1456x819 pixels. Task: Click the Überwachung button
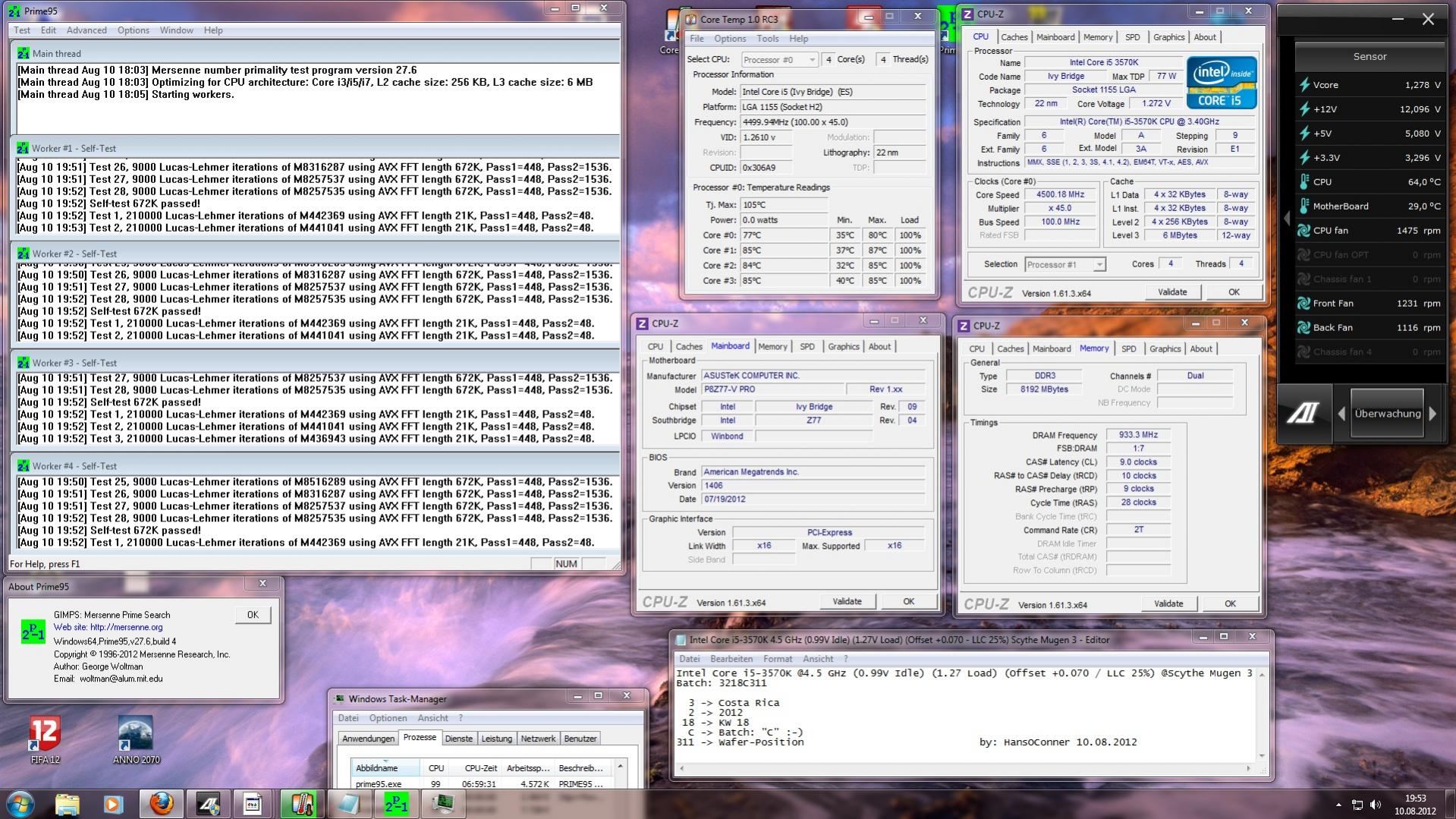[1387, 414]
